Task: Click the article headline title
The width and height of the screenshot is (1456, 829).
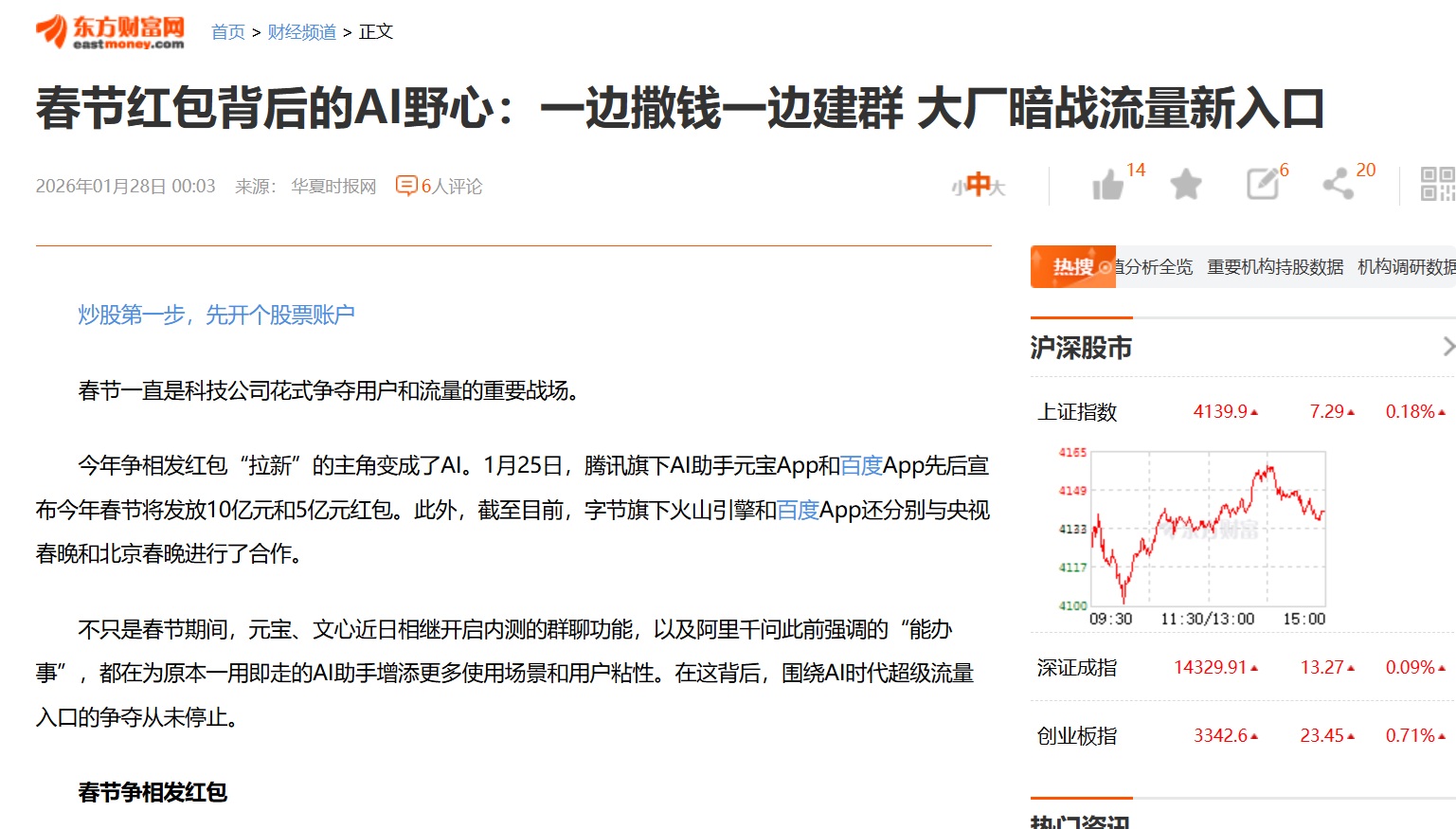Action: [680, 108]
